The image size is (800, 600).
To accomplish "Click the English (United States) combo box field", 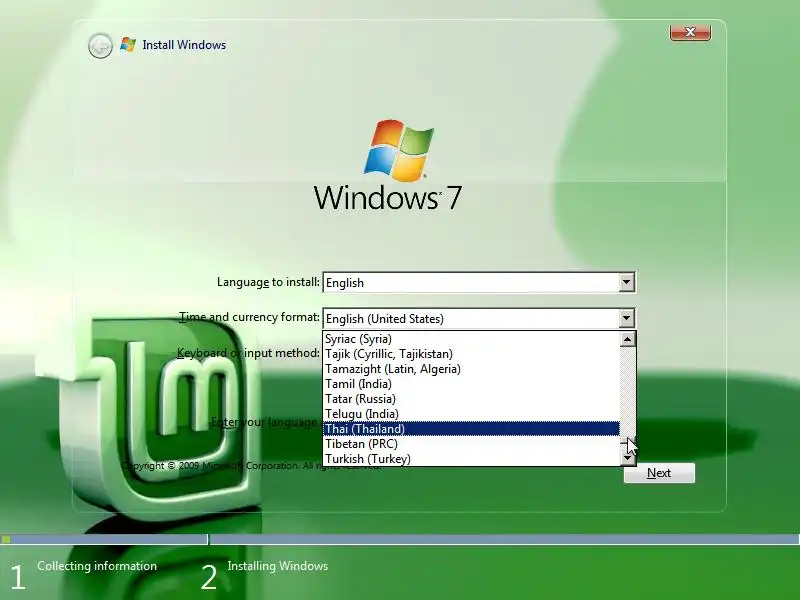I will [x=479, y=318].
